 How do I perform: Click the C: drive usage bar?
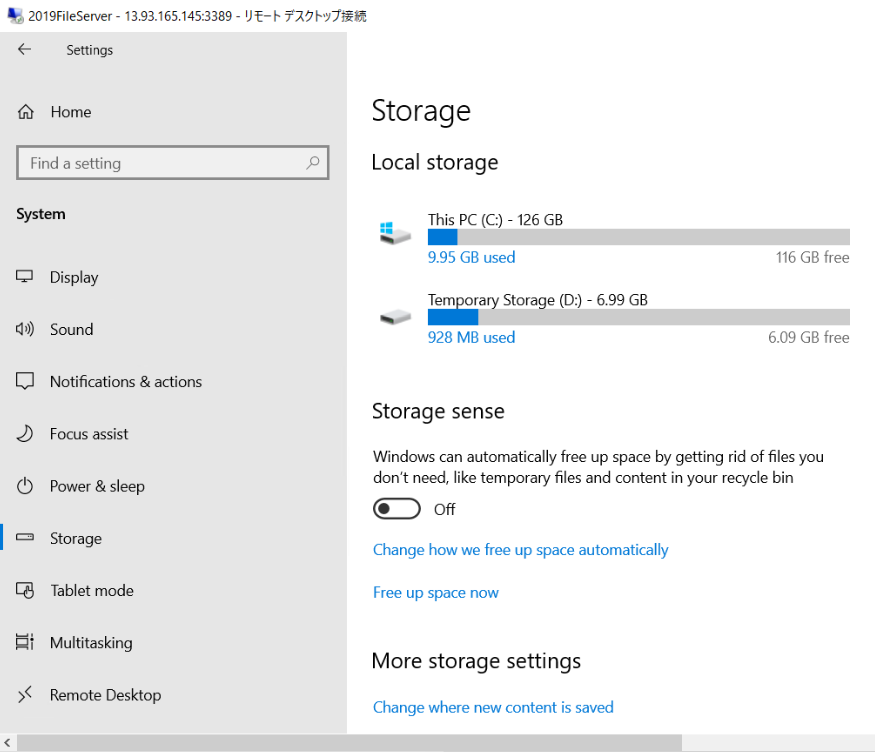638,237
